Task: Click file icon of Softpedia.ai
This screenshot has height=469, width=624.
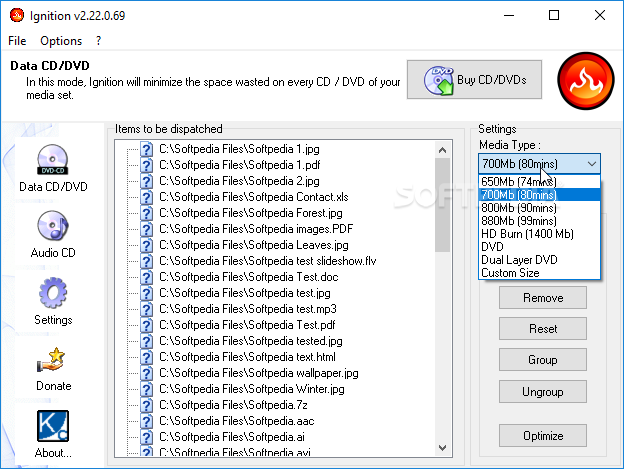Action: (x=146, y=437)
